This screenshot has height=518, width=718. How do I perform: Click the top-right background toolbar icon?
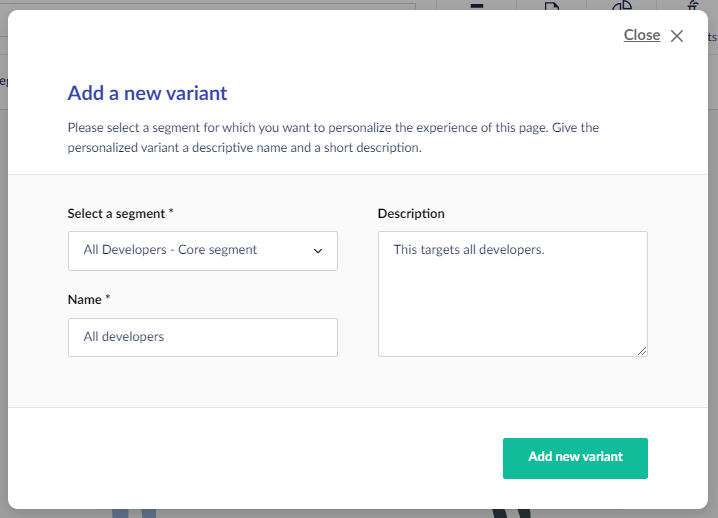694,6
